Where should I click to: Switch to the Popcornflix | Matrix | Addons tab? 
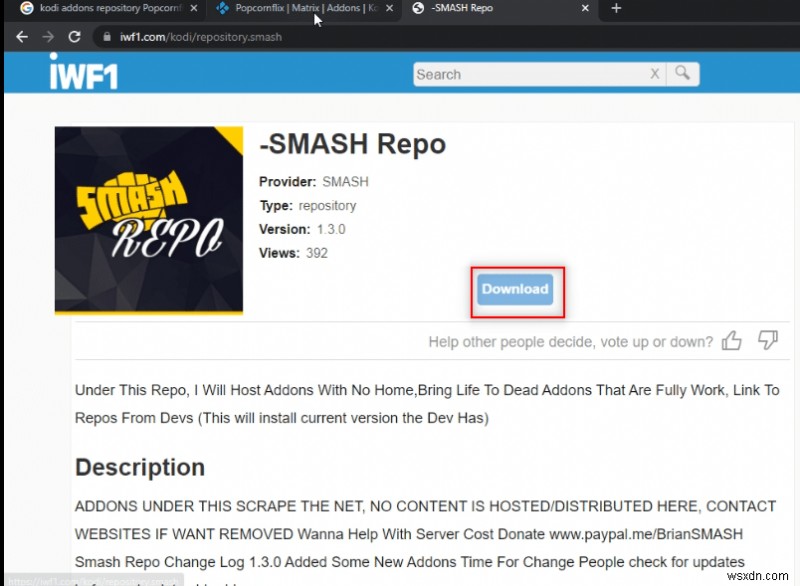(306, 8)
